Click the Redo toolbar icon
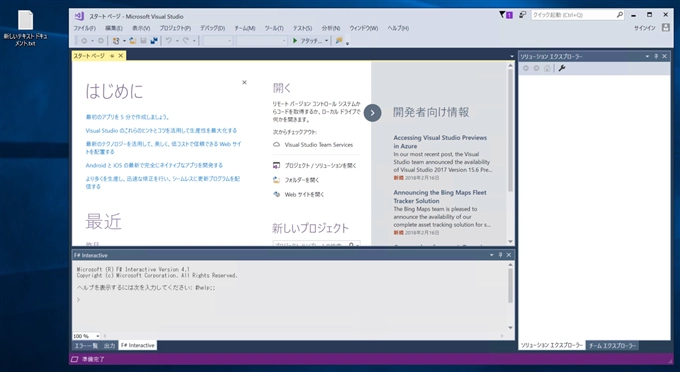The width and height of the screenshot is (680, 372). point(186,41)
